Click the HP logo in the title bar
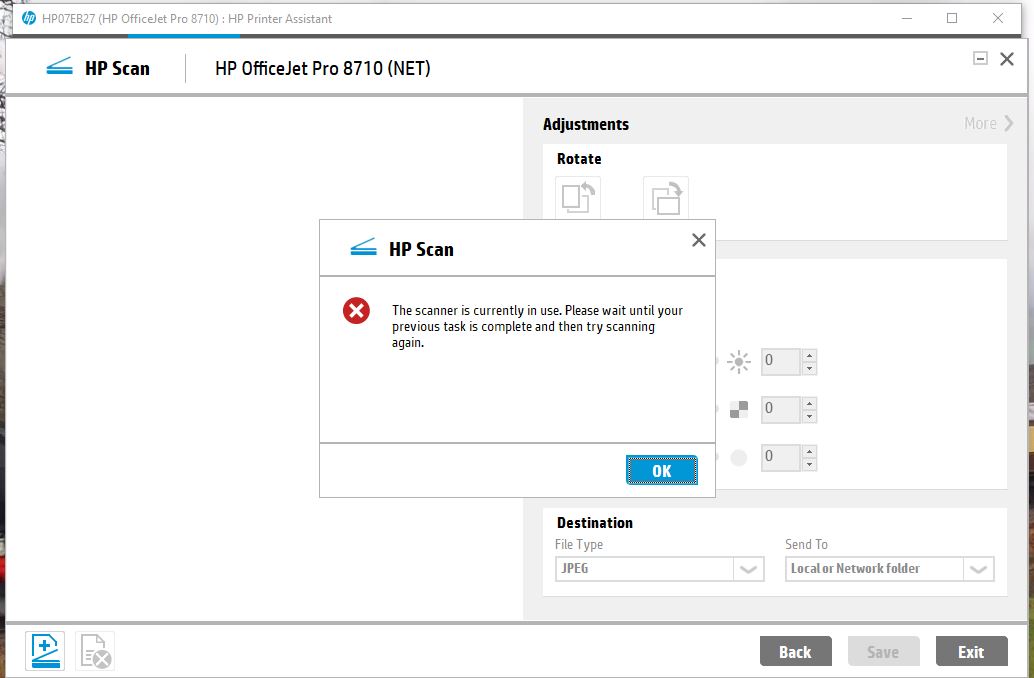 point(28,18)
